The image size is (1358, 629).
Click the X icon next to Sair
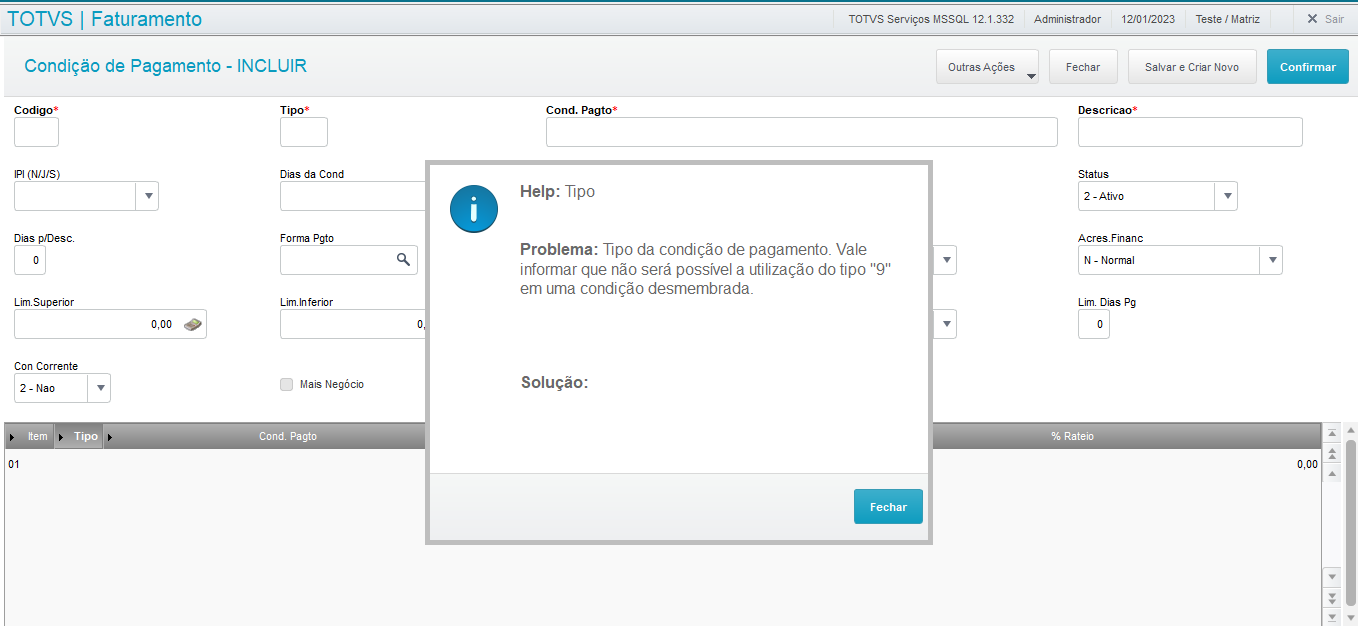1312,19
